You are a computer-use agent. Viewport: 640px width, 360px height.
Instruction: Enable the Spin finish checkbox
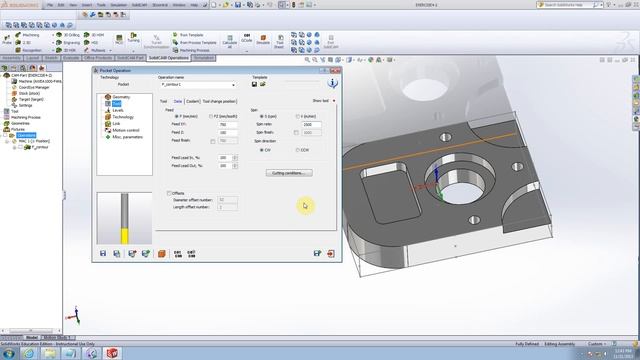point(296,133)
